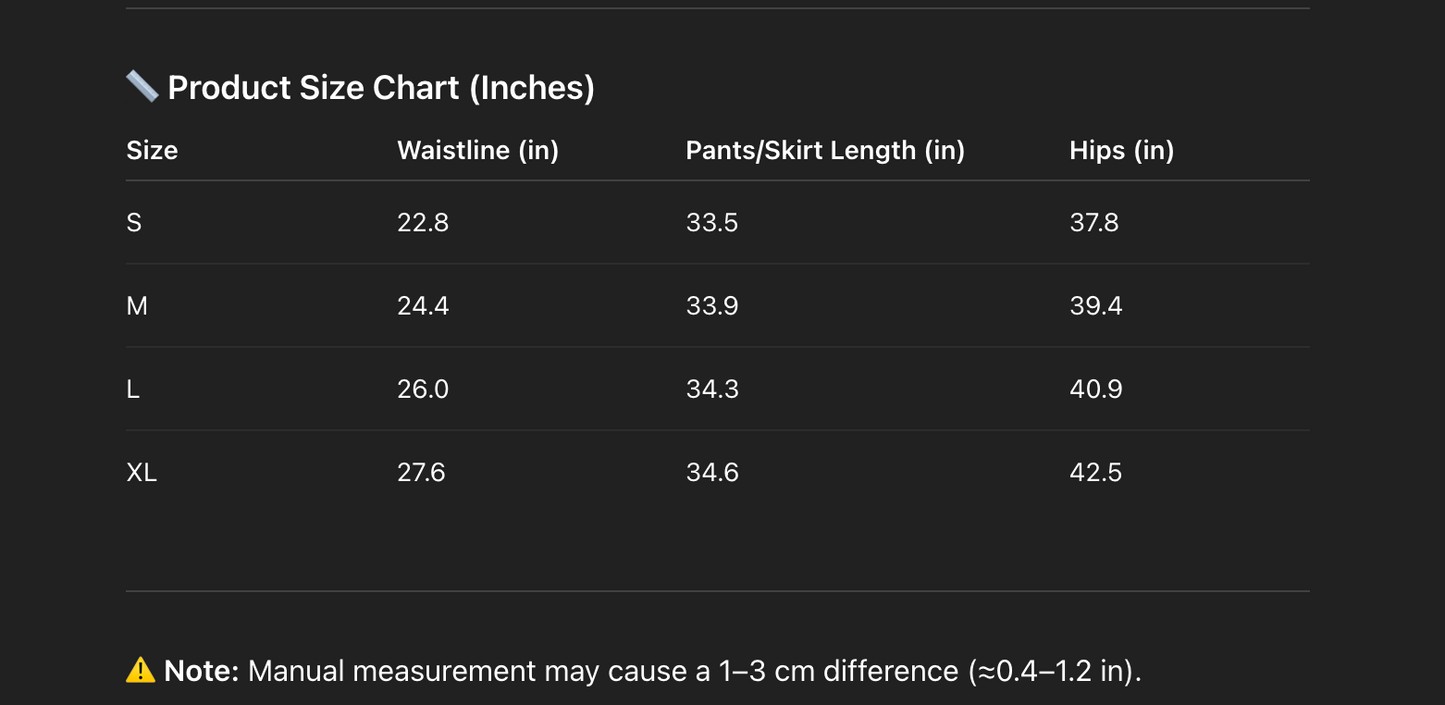Choose the XL size row label
This screenshot has height=705, width=1445.
(142, 472)
